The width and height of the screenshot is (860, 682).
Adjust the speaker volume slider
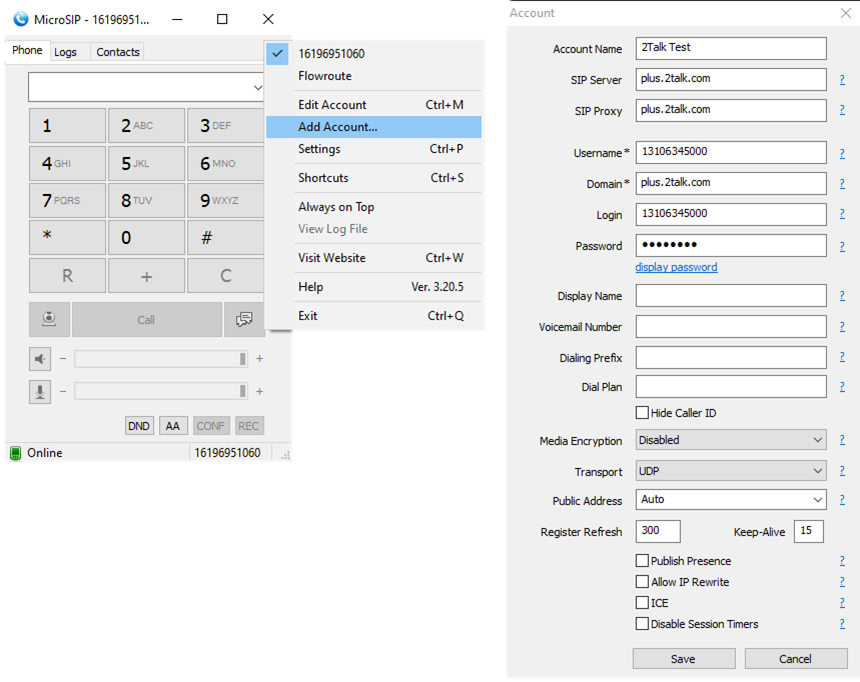(161, 359)
